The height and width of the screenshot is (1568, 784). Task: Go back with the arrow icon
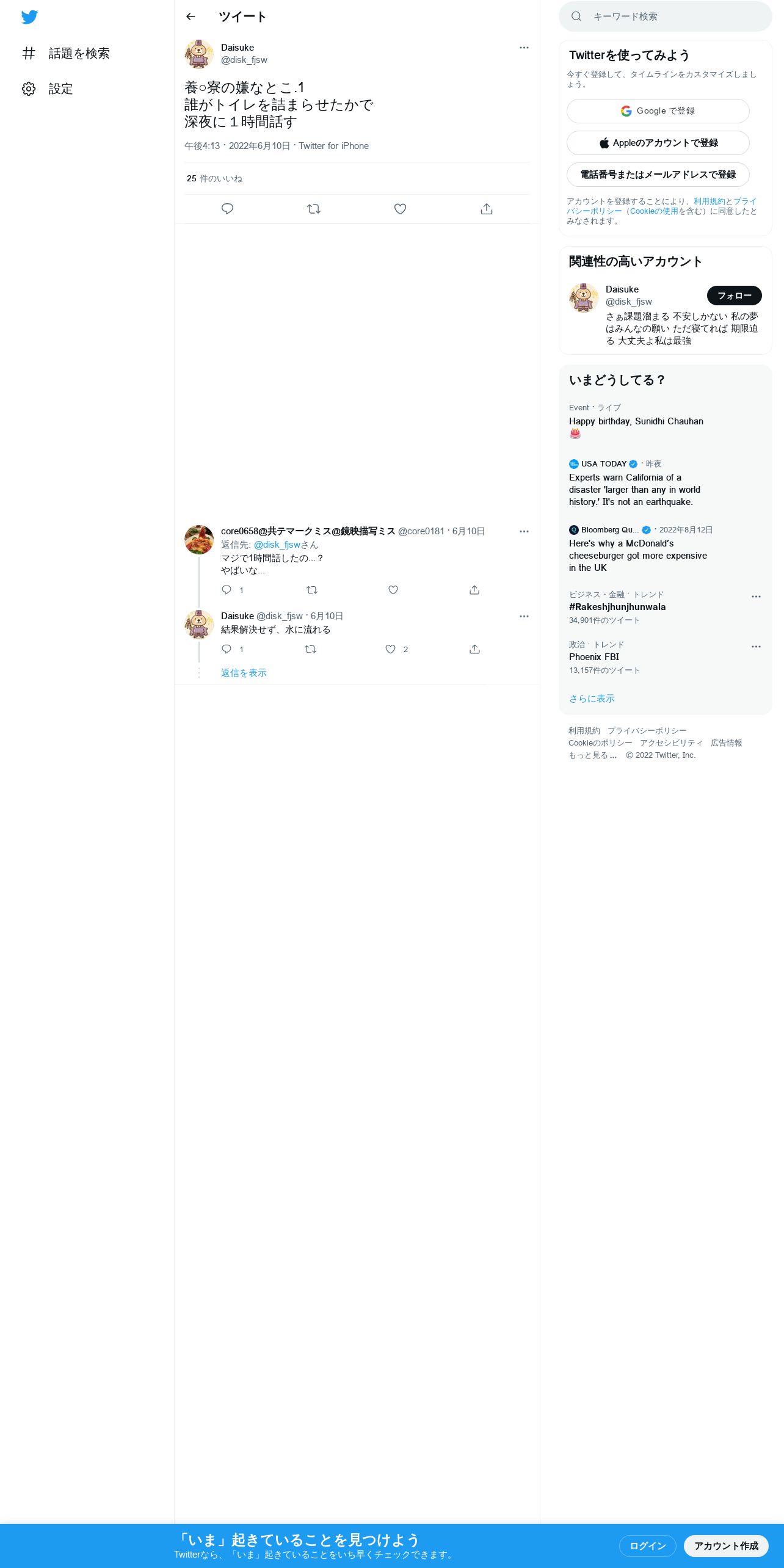pos(191,16)
